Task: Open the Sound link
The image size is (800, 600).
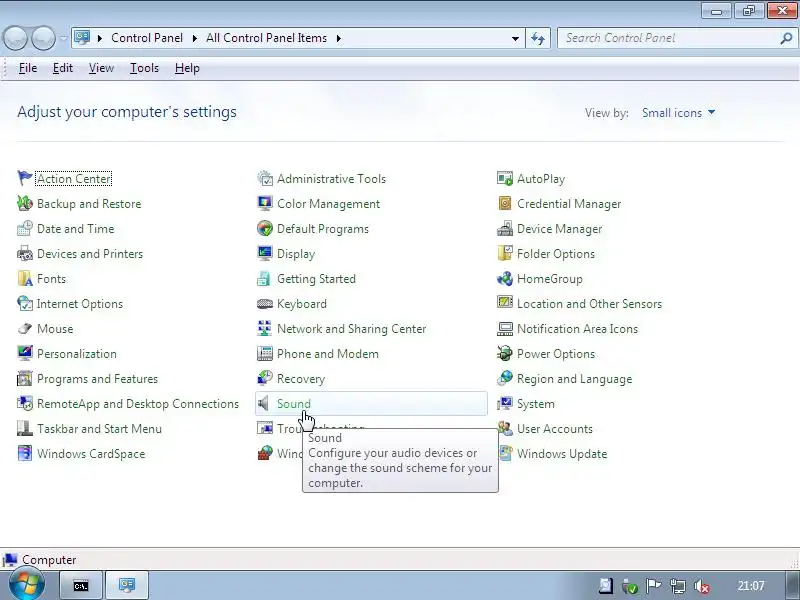Action: tap(293, 404)
